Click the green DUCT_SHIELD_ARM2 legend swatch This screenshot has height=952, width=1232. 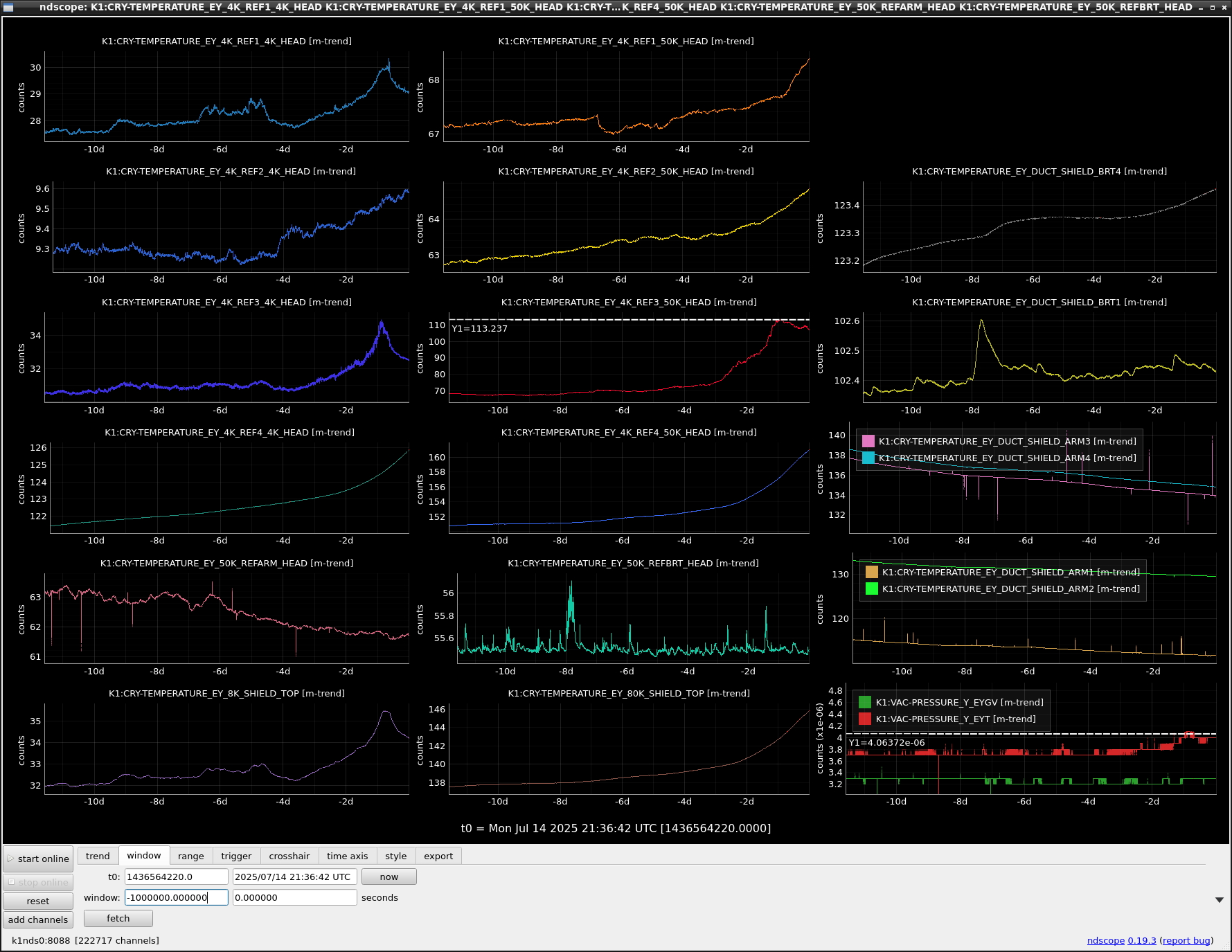click(x=872, y=589)
